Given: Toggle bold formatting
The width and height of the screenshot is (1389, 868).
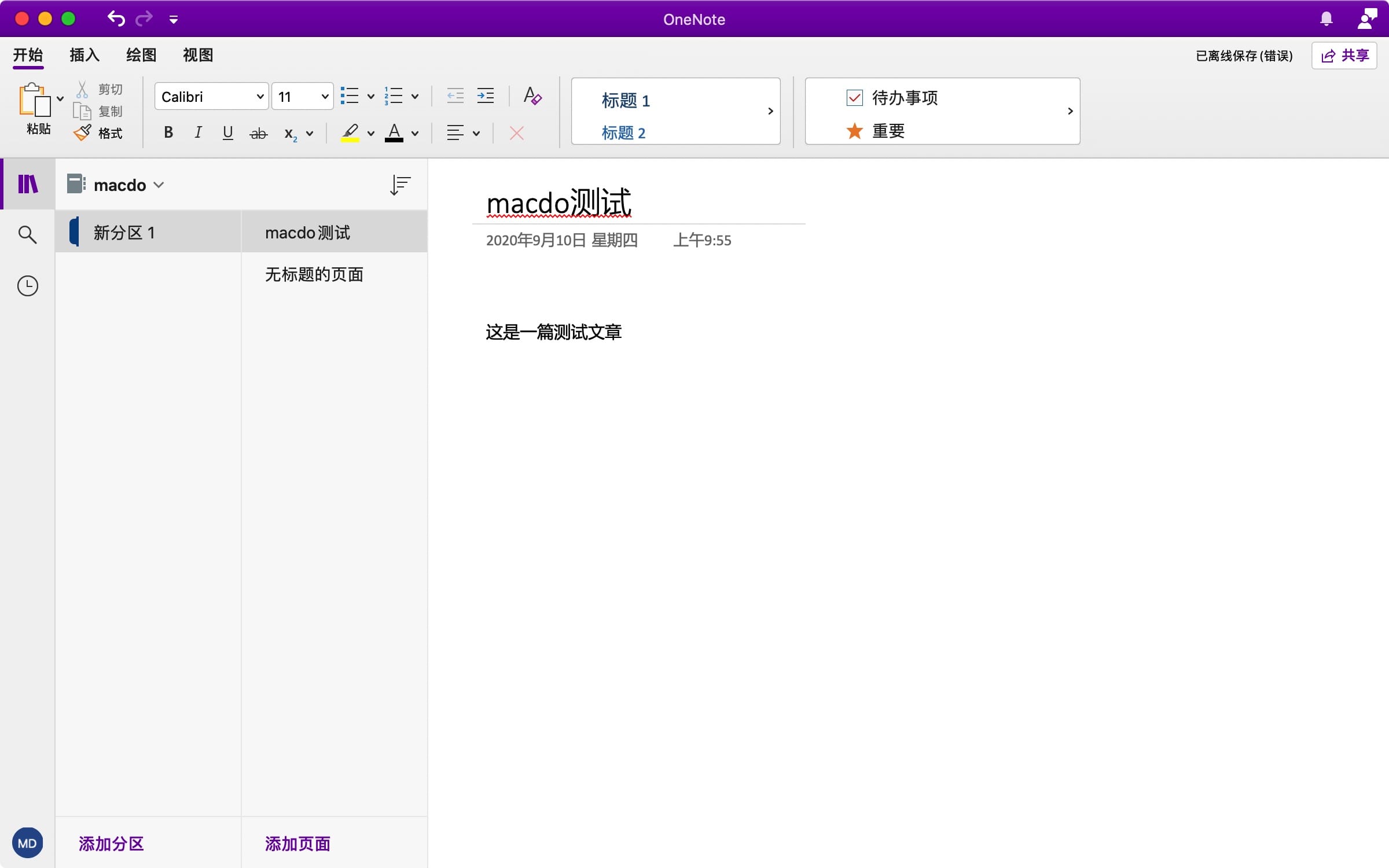Looking at the screenshot, I should click(168, 133).
